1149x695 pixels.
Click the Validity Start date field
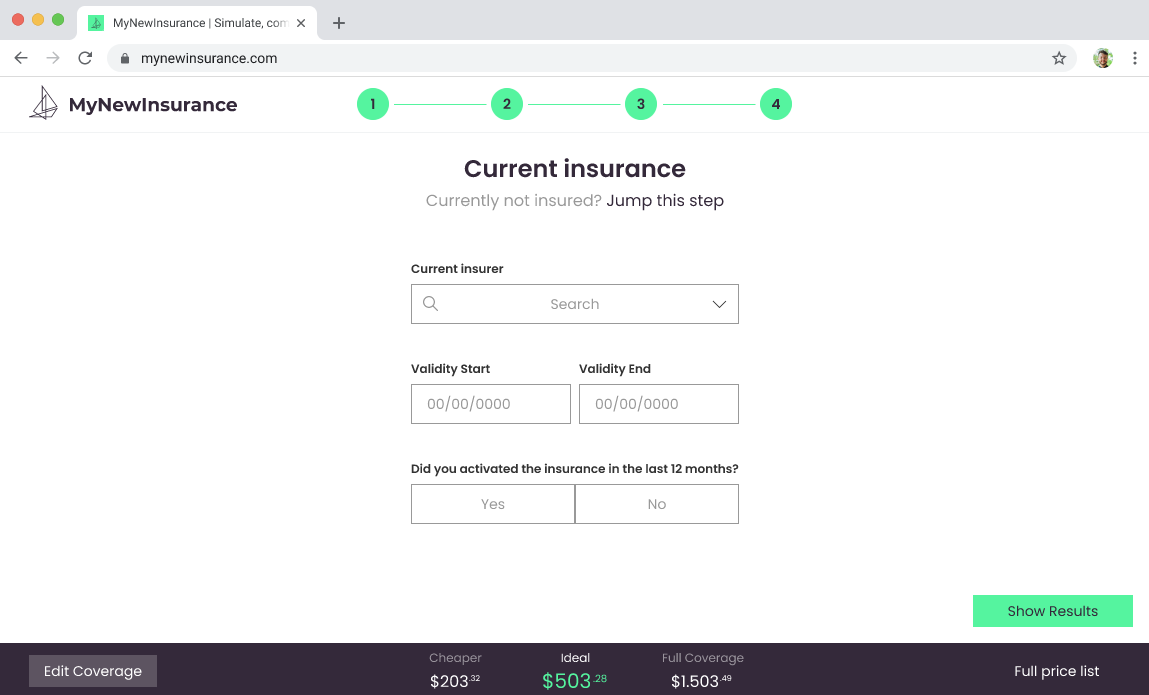click(x=490, y=404)
